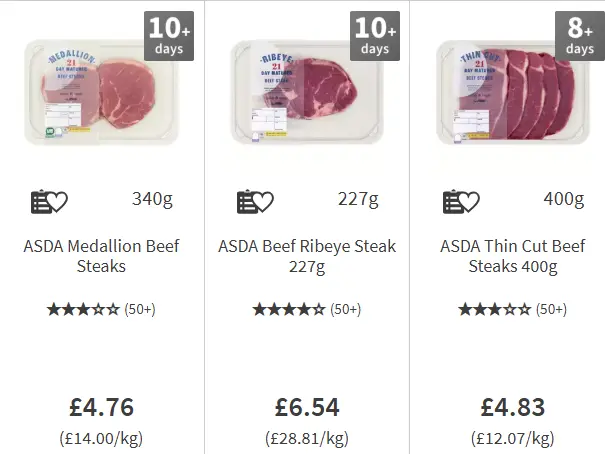Open ASDA Thin Cut Beef Steaks 400g link
605x454 pixels.
513,256
